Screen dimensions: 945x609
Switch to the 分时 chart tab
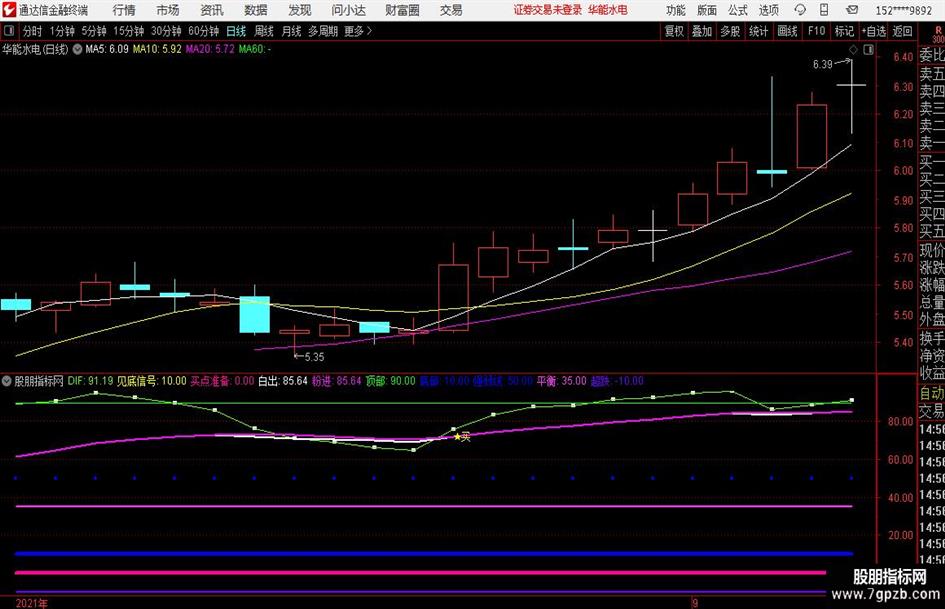[x=33, y=31]
